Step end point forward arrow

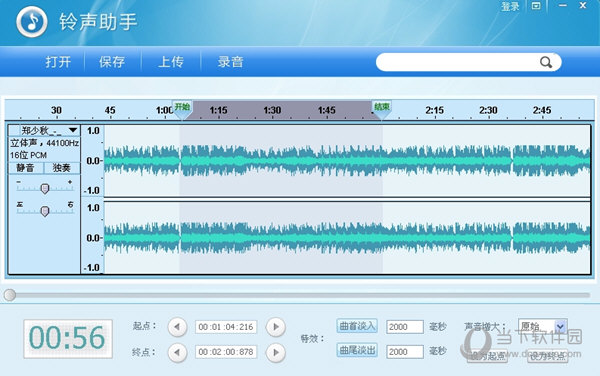tap(276, 352)
